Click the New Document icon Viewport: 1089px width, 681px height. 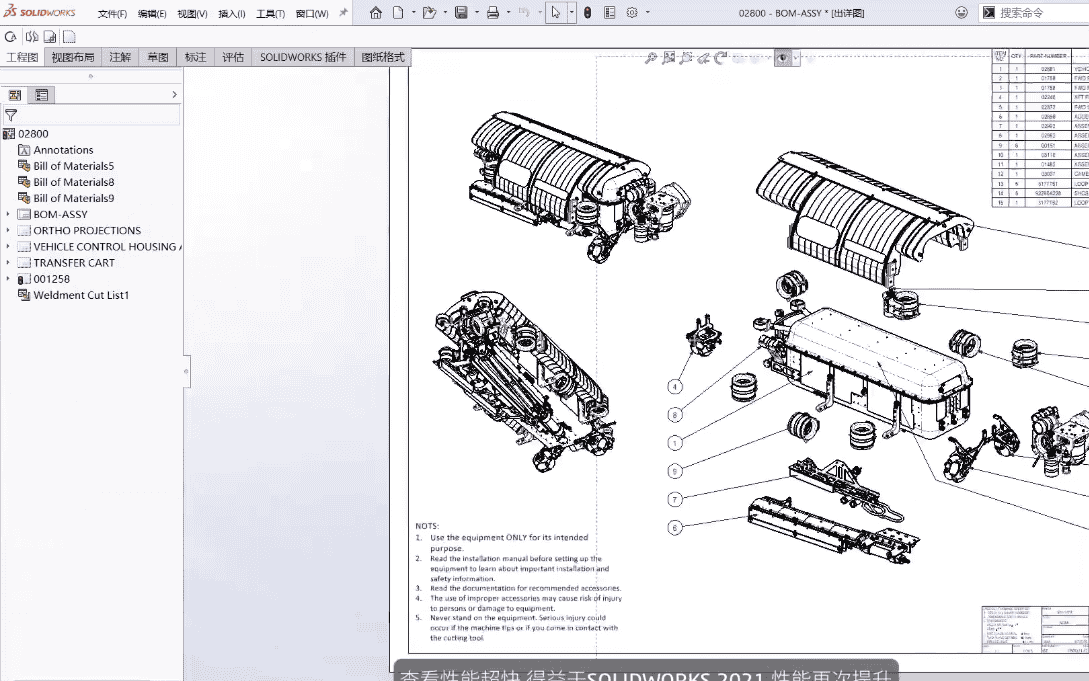pos(398,13)
